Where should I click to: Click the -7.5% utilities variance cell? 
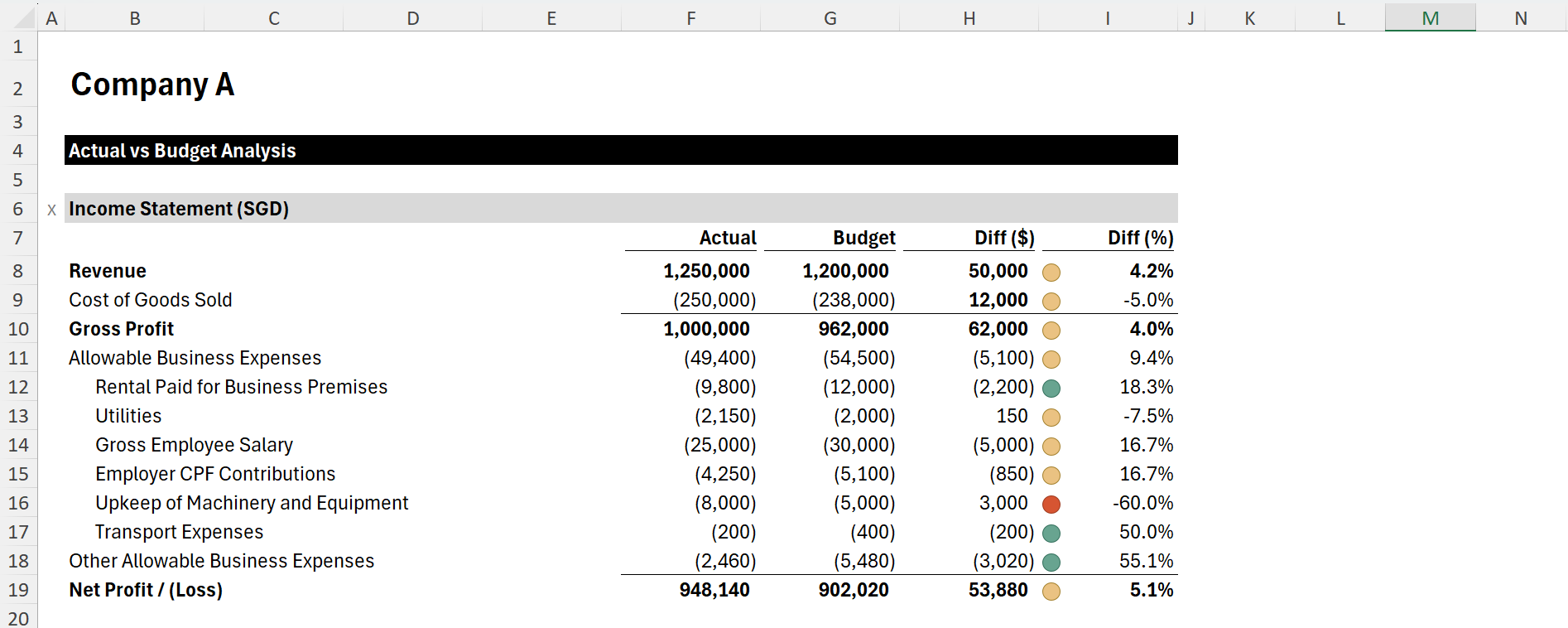pyautogui.click(x=1148, y=416)
